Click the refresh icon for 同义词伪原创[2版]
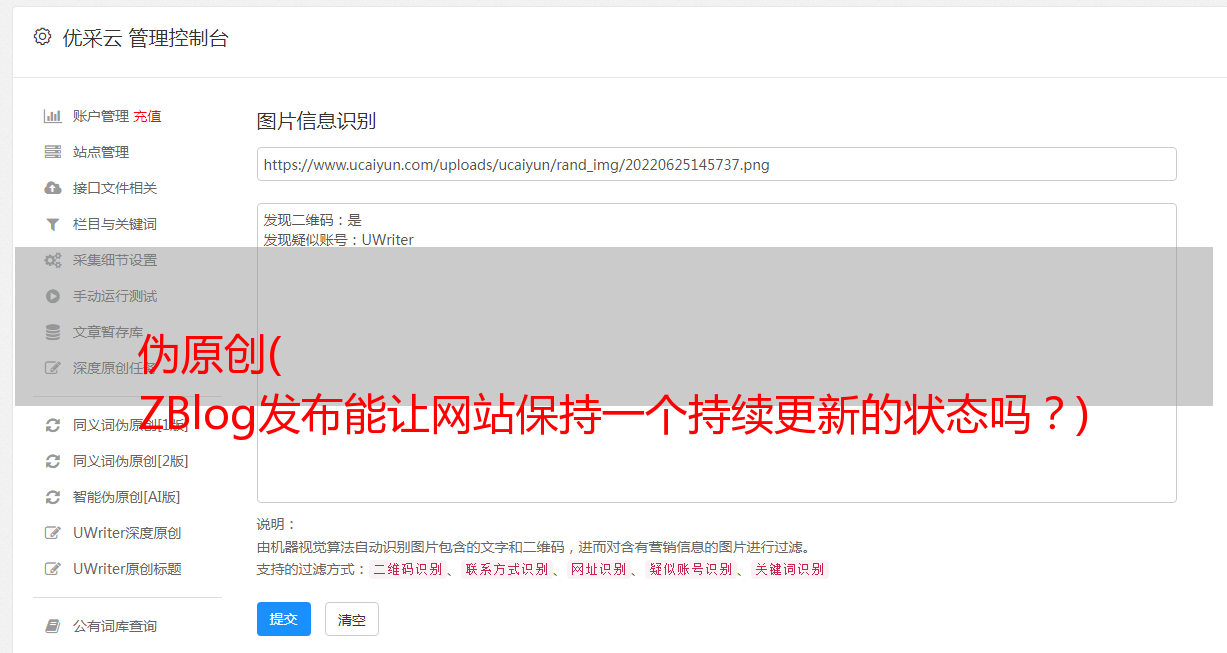The width and height of the screenshot is (1227, 653). (53, 461)
